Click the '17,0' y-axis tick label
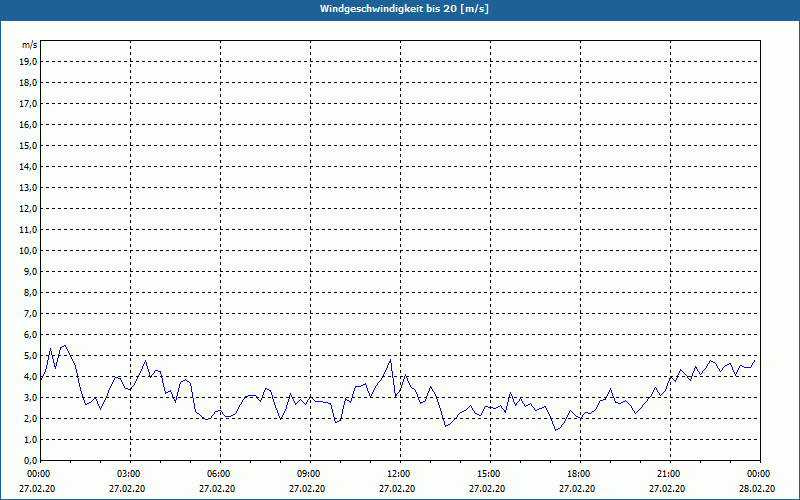800x500 pixels. tap(29, 104)
